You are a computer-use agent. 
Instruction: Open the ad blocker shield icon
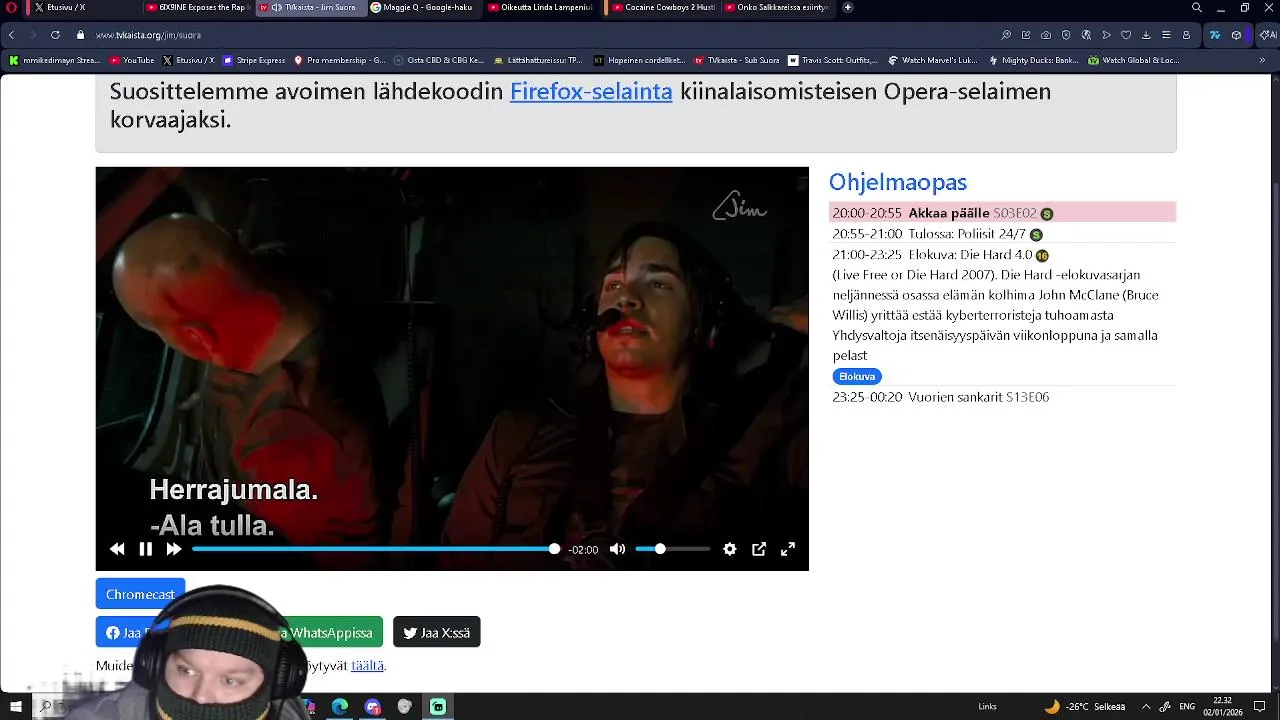(x=1066, y=35)
